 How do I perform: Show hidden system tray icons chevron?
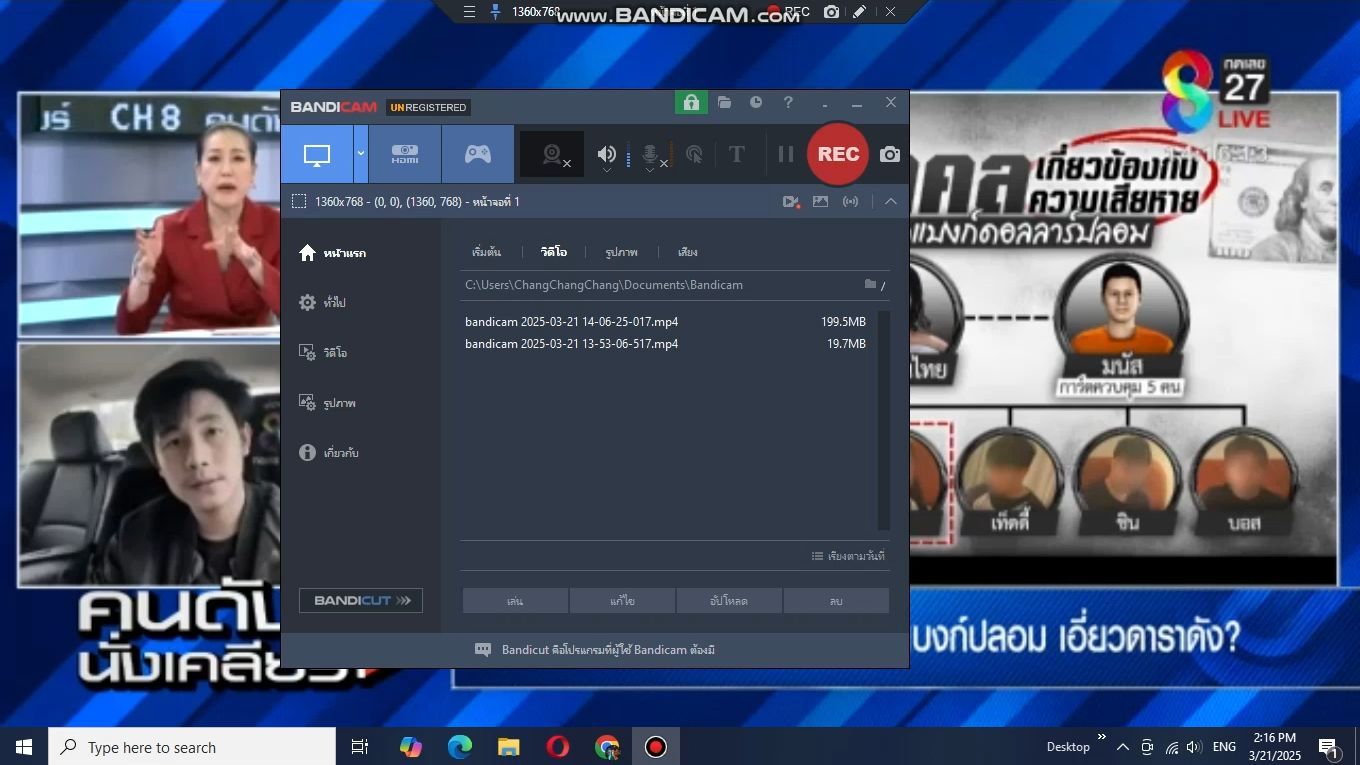1122,747
